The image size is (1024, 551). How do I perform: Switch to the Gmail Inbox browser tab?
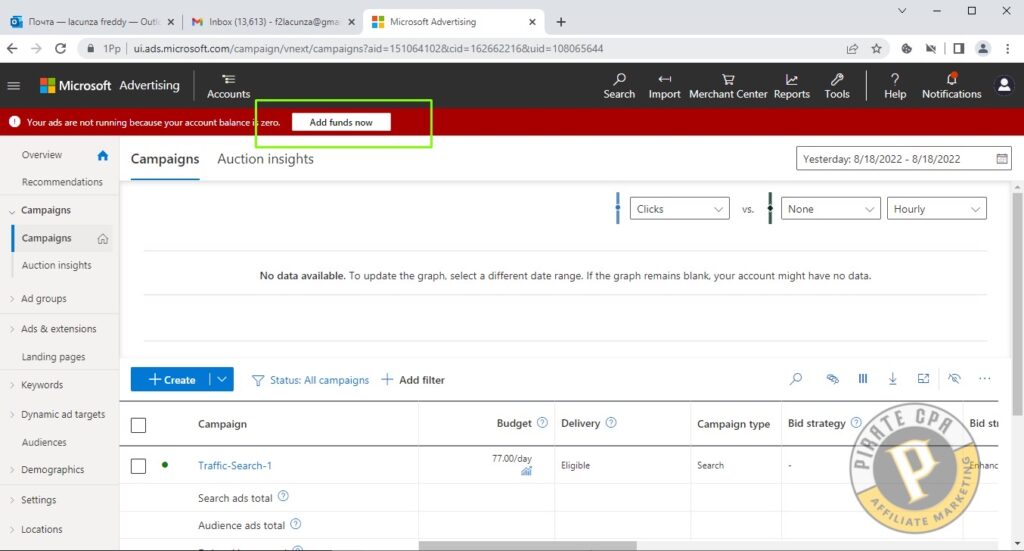tap(273, 22)
